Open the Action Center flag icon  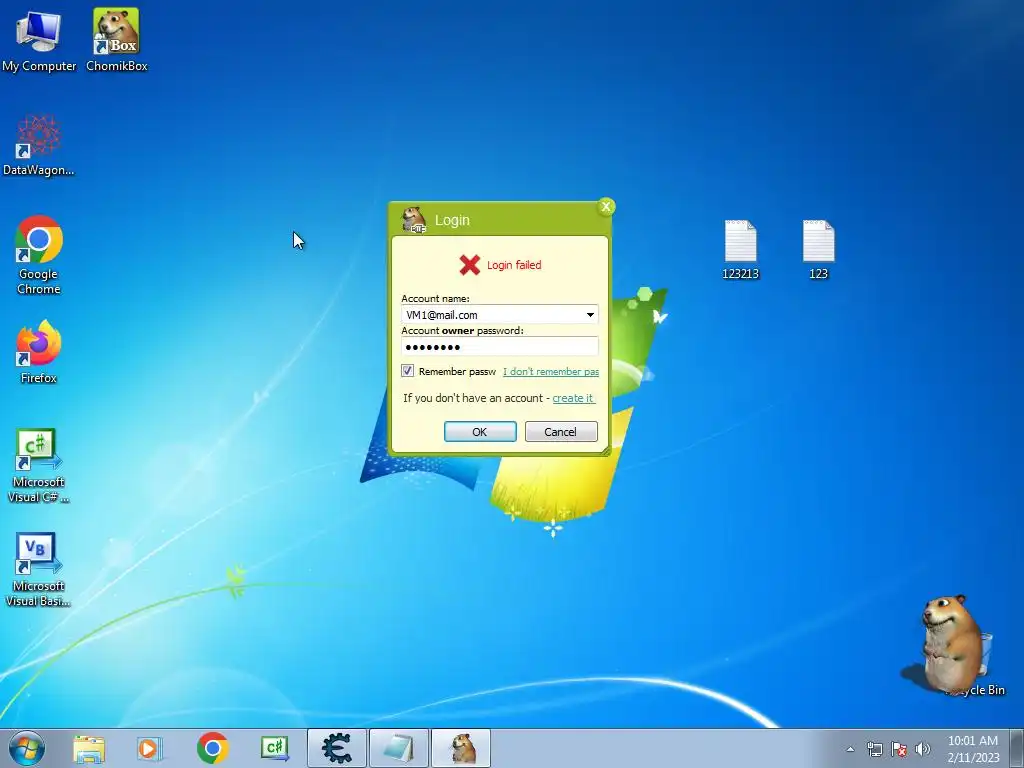click(x=899, y=749)
